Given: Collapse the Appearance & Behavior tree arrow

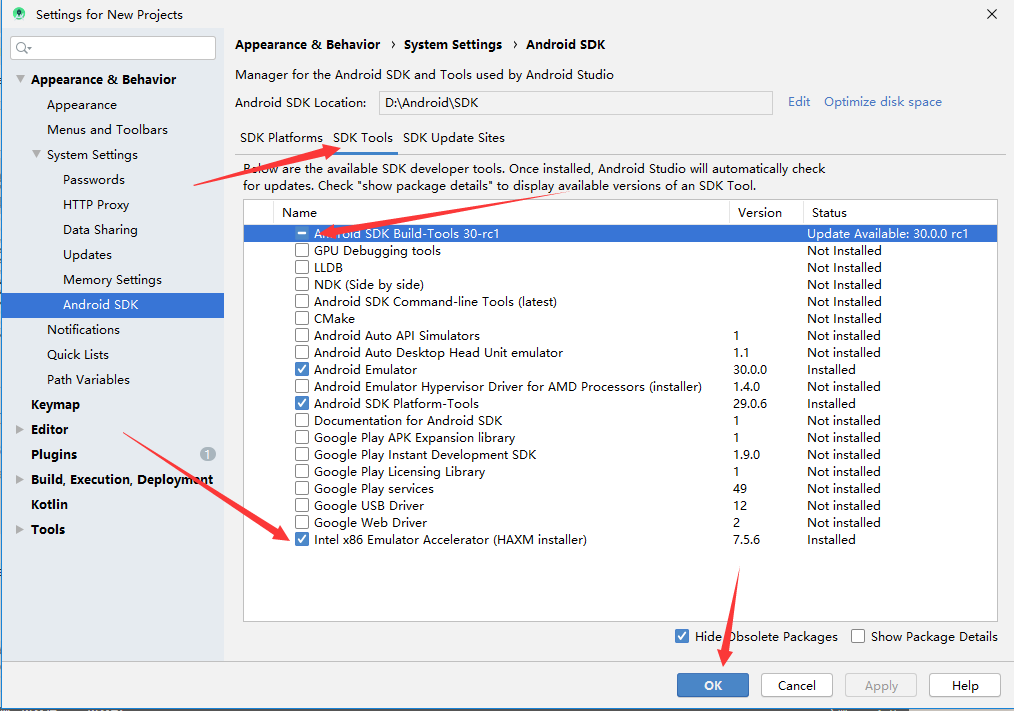Looking at the screenshot, I should 20,79.
